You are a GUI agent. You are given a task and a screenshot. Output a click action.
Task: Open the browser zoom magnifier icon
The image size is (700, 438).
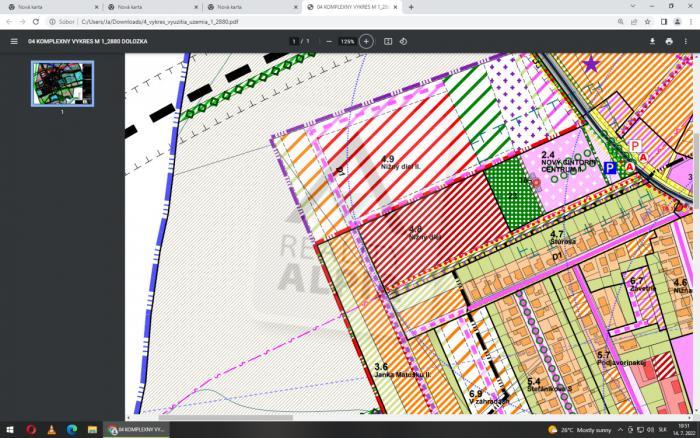(620, 21)
